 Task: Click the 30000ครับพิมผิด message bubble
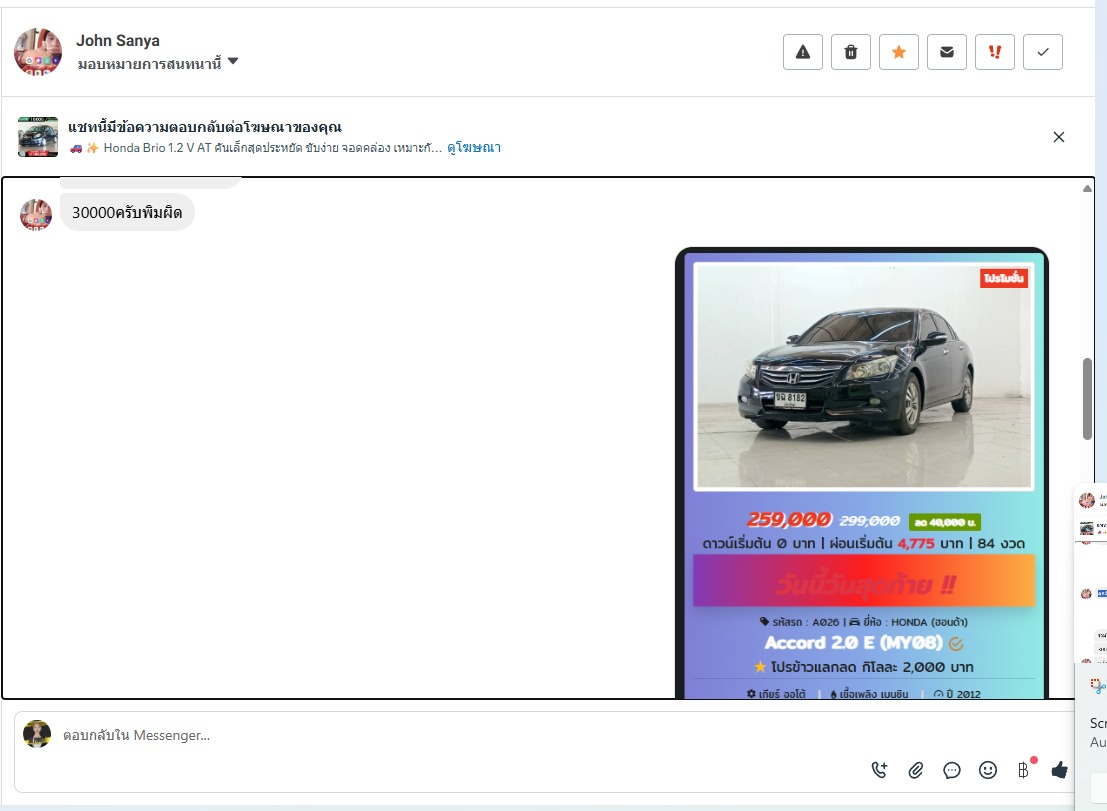point(127,212)
